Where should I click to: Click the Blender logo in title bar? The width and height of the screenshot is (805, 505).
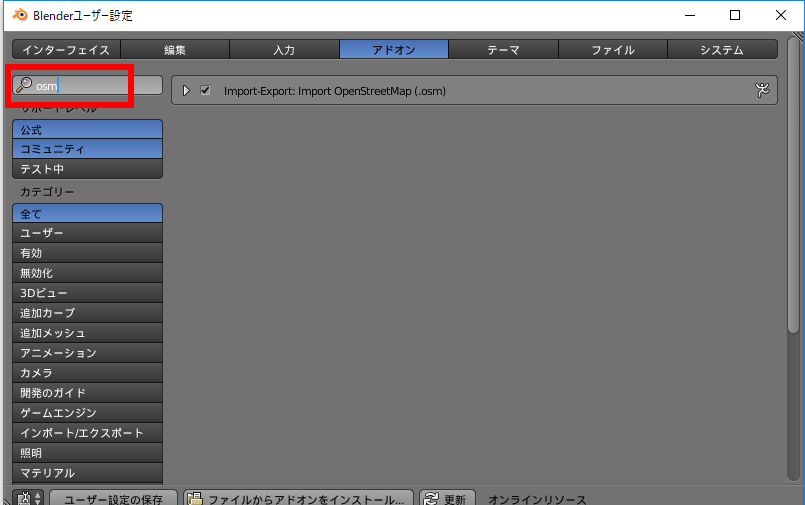tap(20, 15)
